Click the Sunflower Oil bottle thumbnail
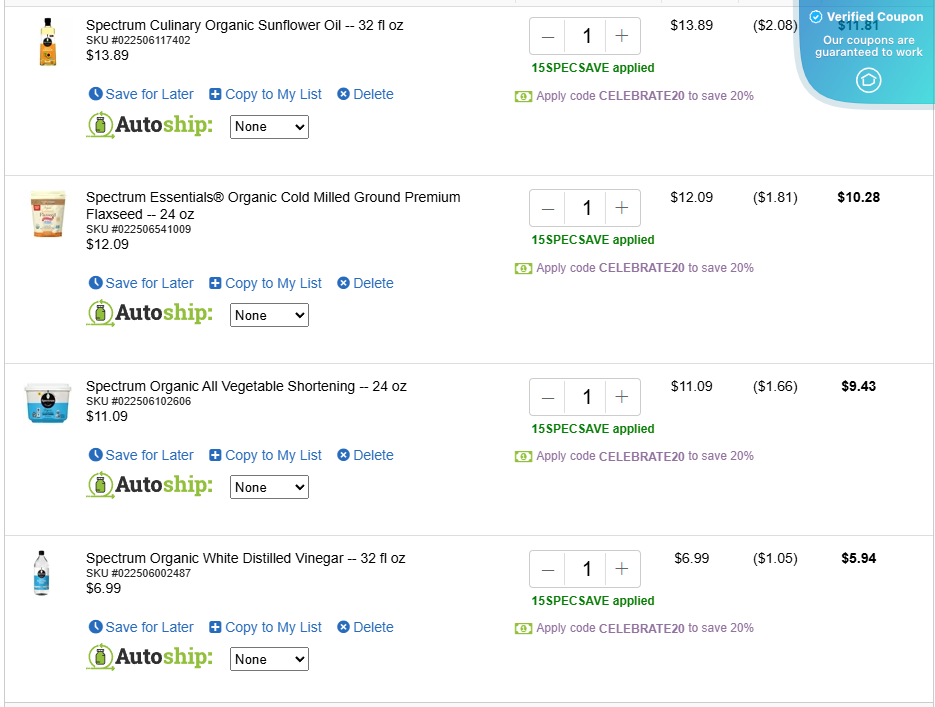This screenshot has height=707, width=935. click(x=47, y=42)
